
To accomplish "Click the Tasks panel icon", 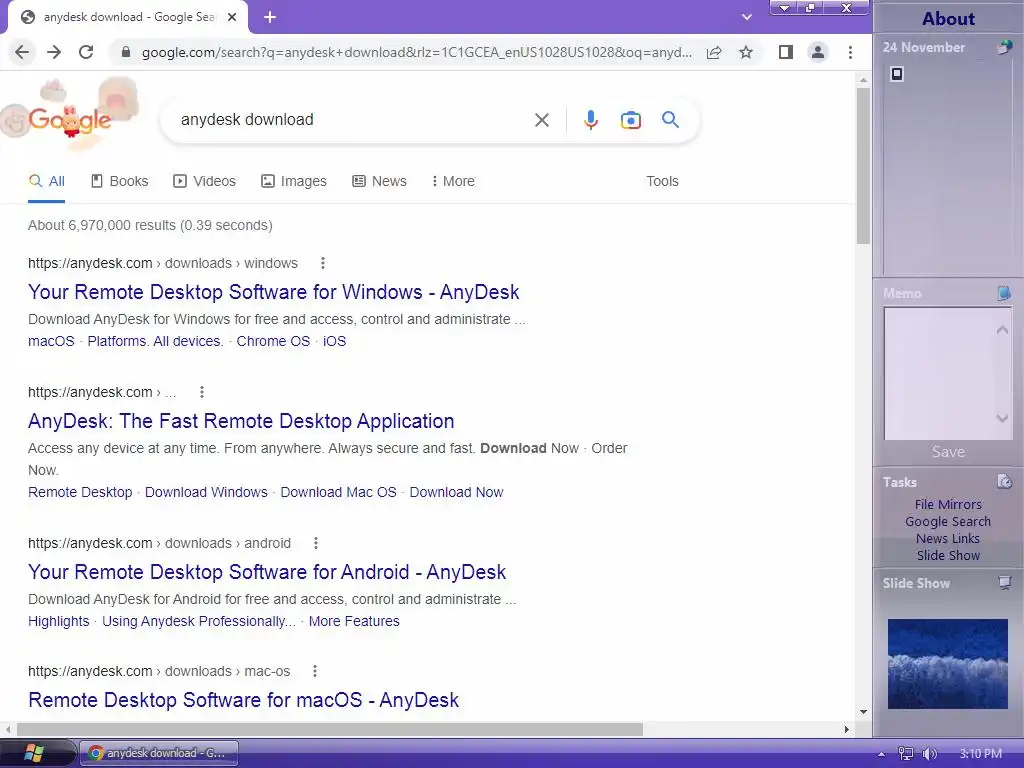I will coord(1004,482).
